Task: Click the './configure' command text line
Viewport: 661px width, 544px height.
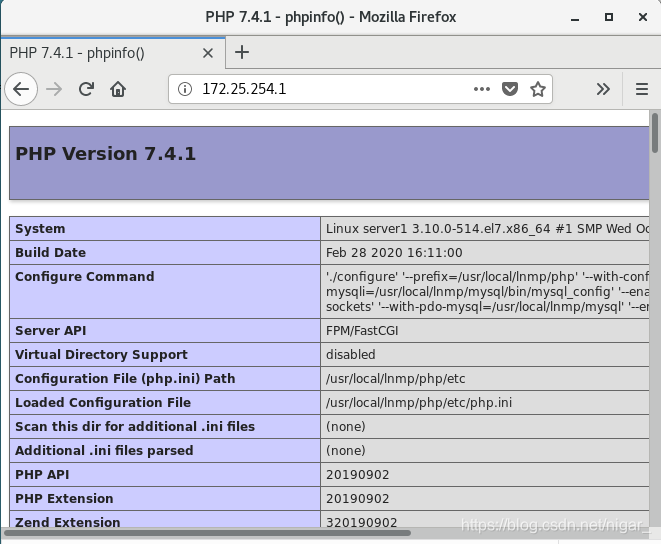Action: coord(487,277)
